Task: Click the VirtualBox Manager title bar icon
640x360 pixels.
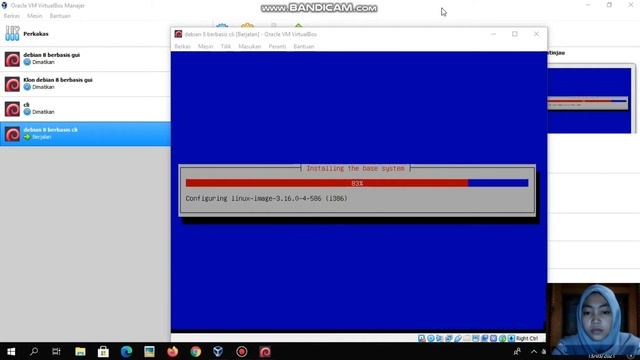Action: [x=4, y=5]
